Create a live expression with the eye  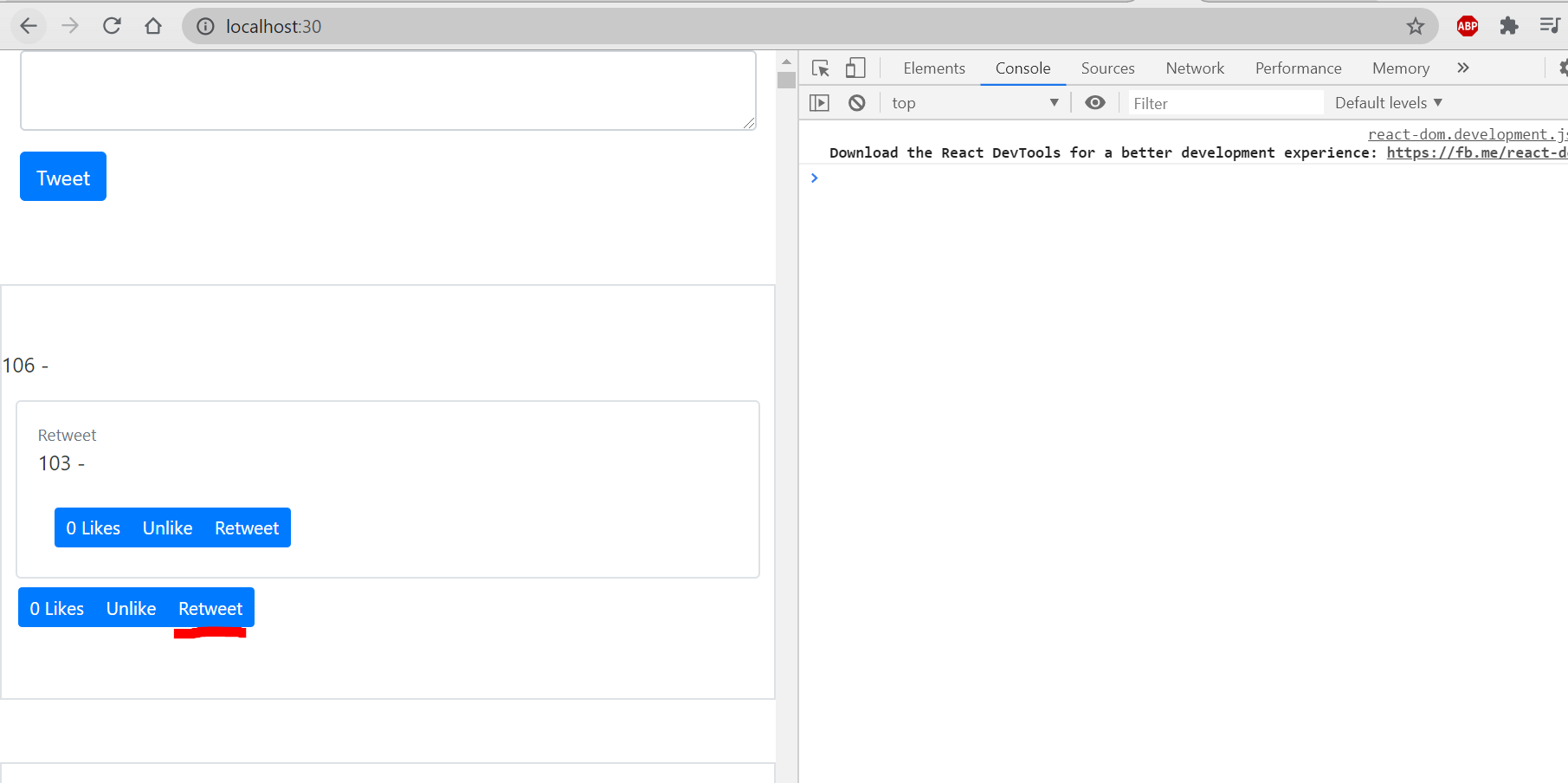point(1095,103)
